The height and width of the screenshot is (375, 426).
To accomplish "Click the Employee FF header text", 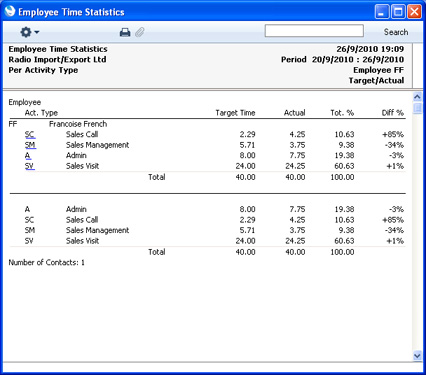I will (x=379, y=70).
